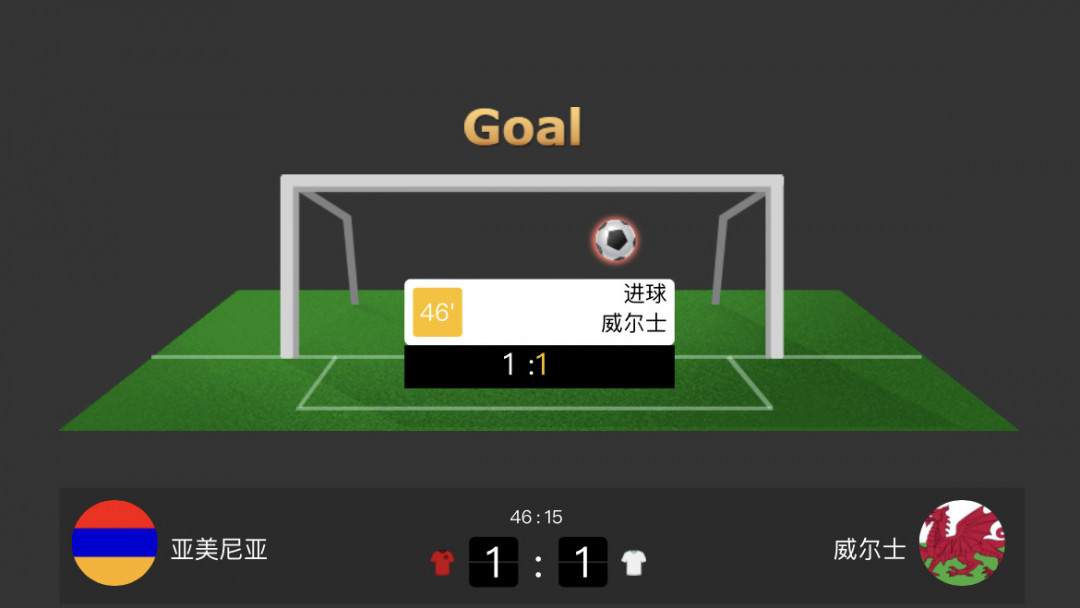Click the right goalpost
The image size is (1080, 608).
[774, 269]
